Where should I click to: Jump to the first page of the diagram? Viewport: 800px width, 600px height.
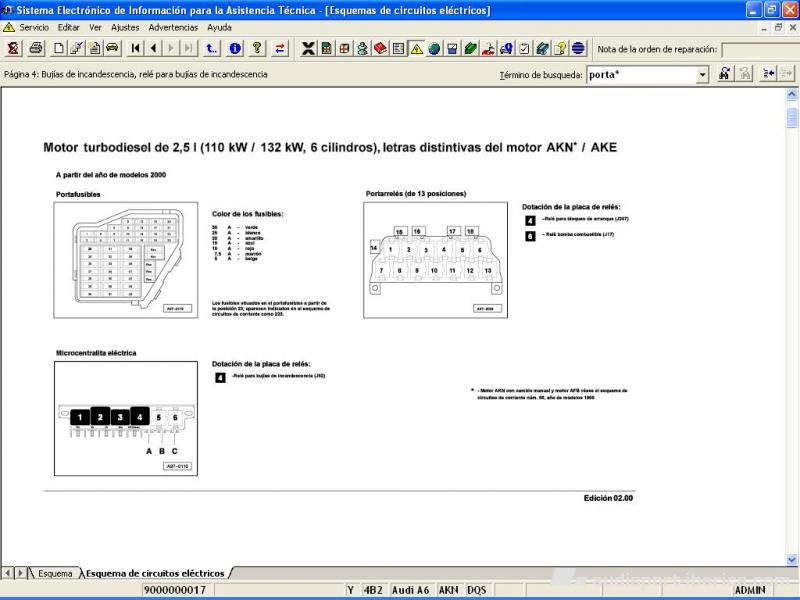[135, 48]
